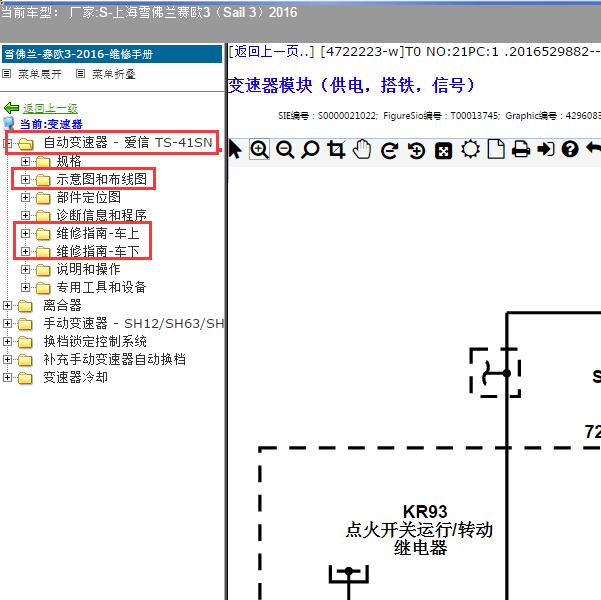
Task: Click the rotate clockwise arrow icon
Action: 389,150
